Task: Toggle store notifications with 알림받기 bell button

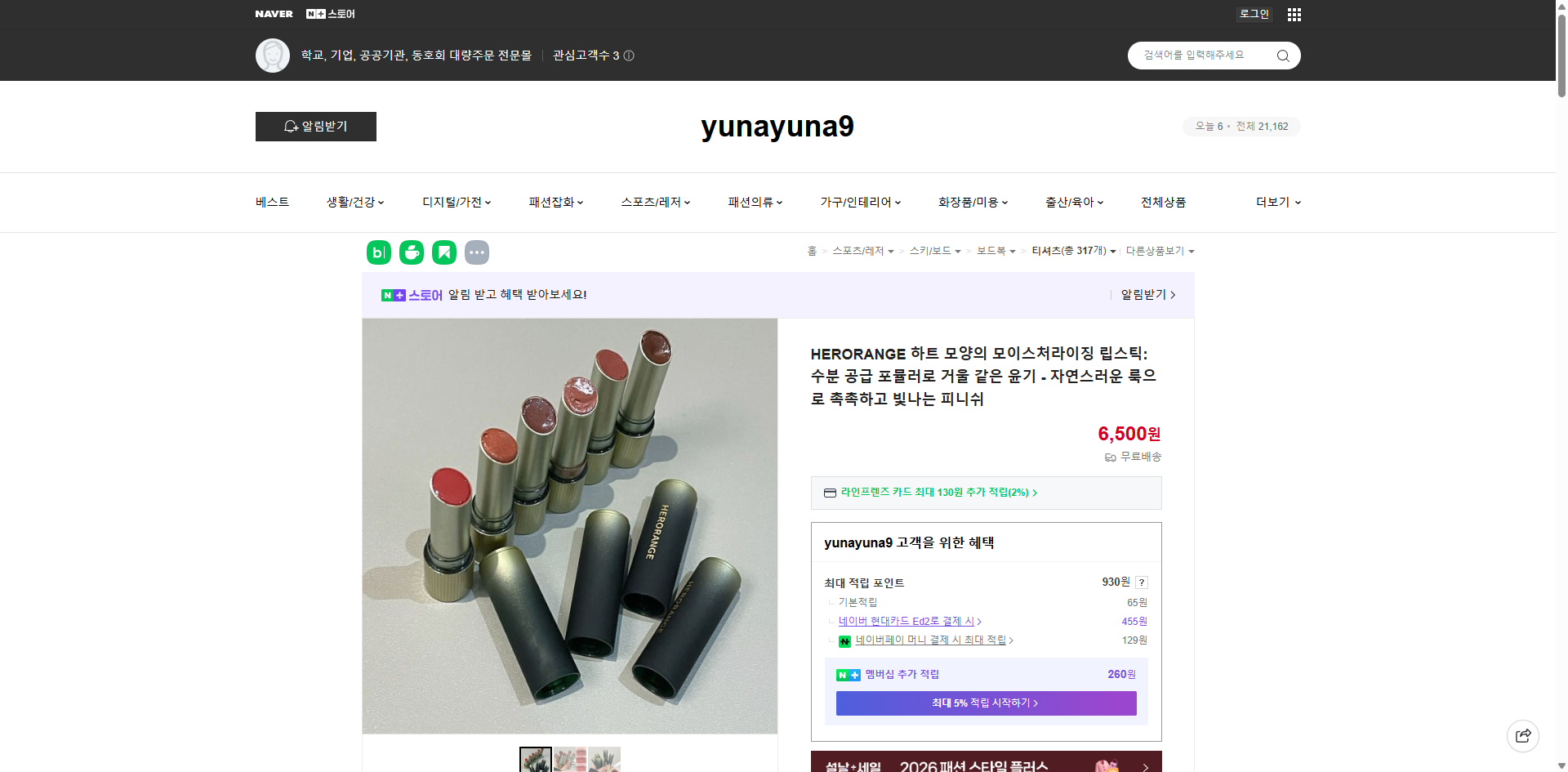Action: pos(315,127)
